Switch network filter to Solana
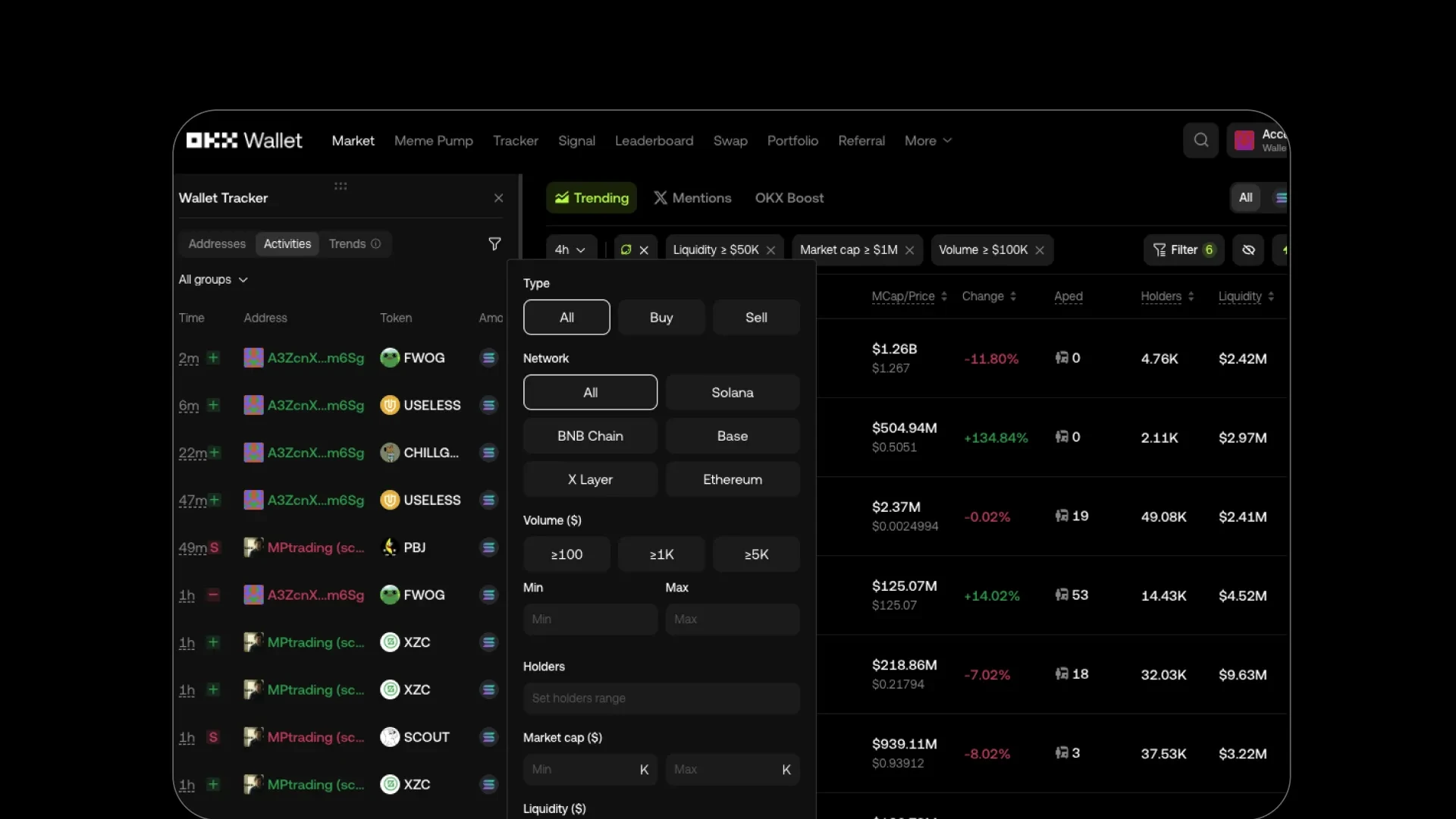This screenshot has width=1456, height=819. pos(732,392)
